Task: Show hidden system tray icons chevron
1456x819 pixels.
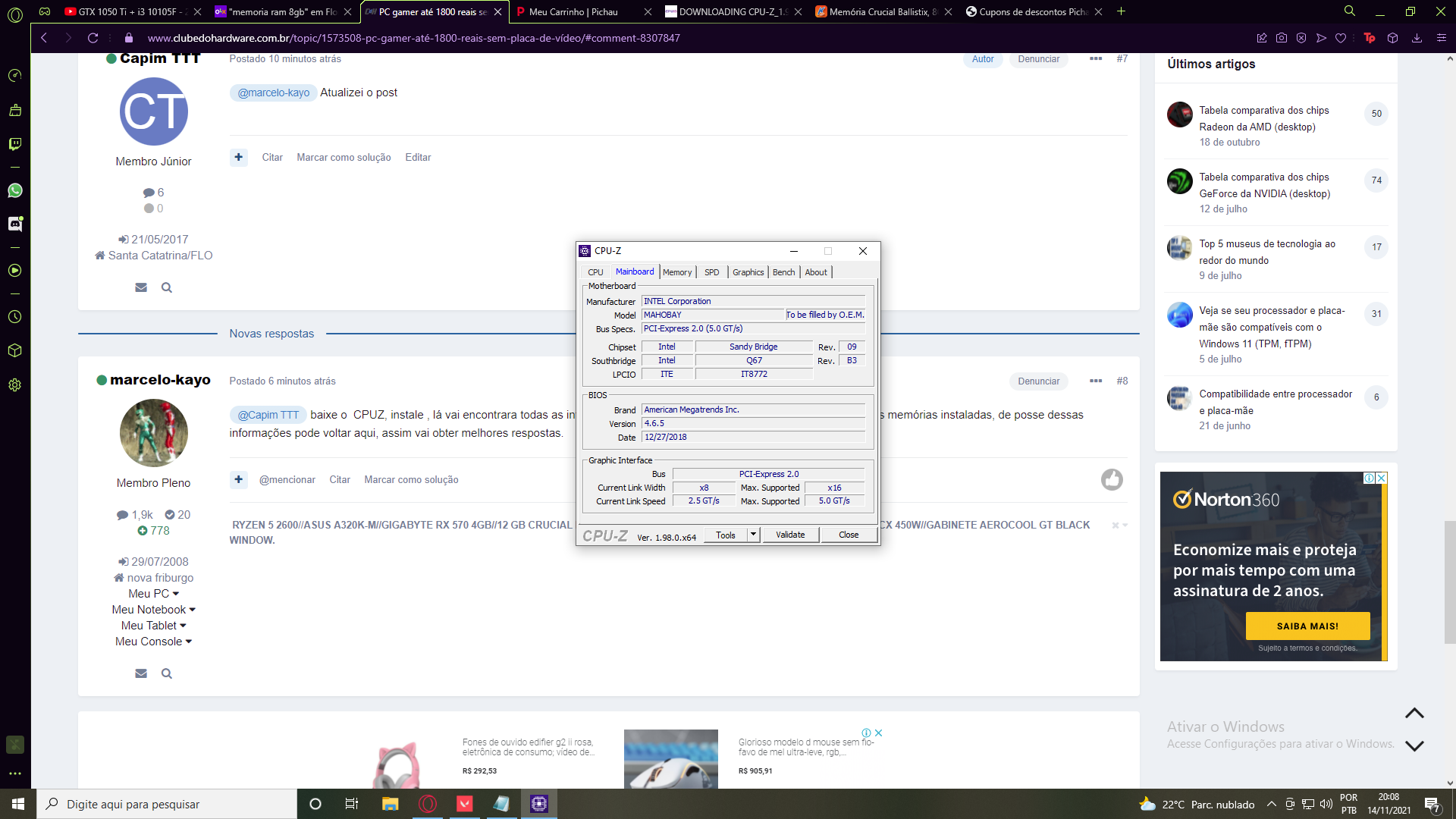Action: coord(1272,805)
